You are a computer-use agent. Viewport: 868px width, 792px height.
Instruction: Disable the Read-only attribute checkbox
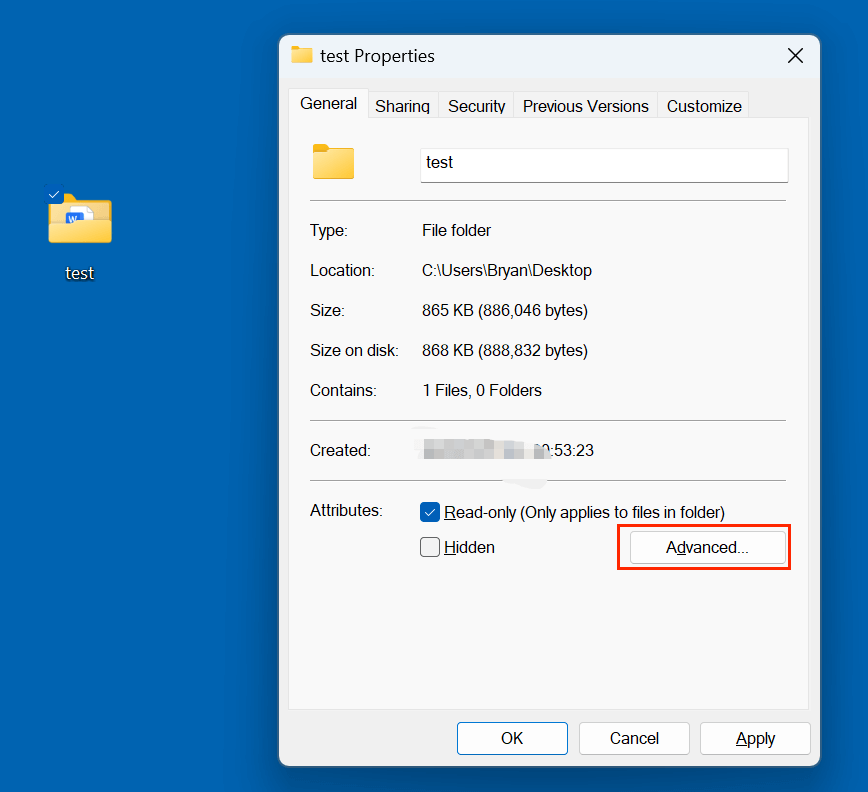[430, 511]
